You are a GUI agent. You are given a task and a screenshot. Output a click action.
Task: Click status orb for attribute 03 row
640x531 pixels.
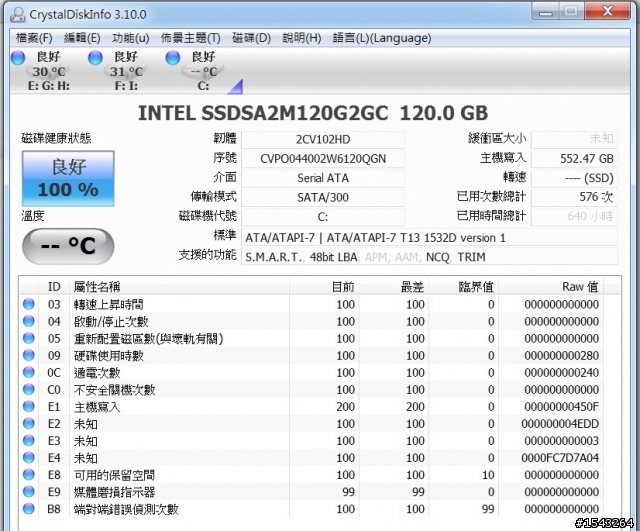29,304
